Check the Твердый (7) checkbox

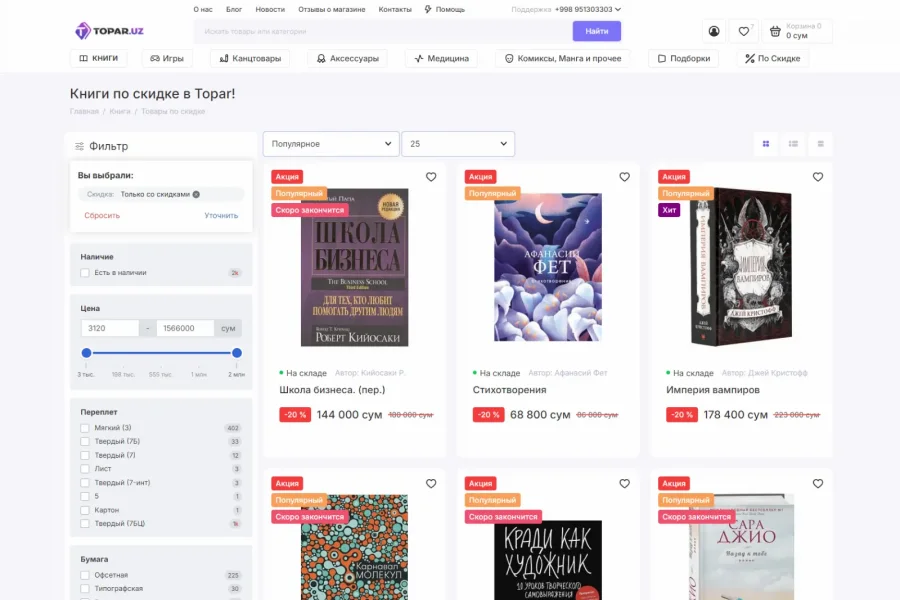(x=85, y=455)
